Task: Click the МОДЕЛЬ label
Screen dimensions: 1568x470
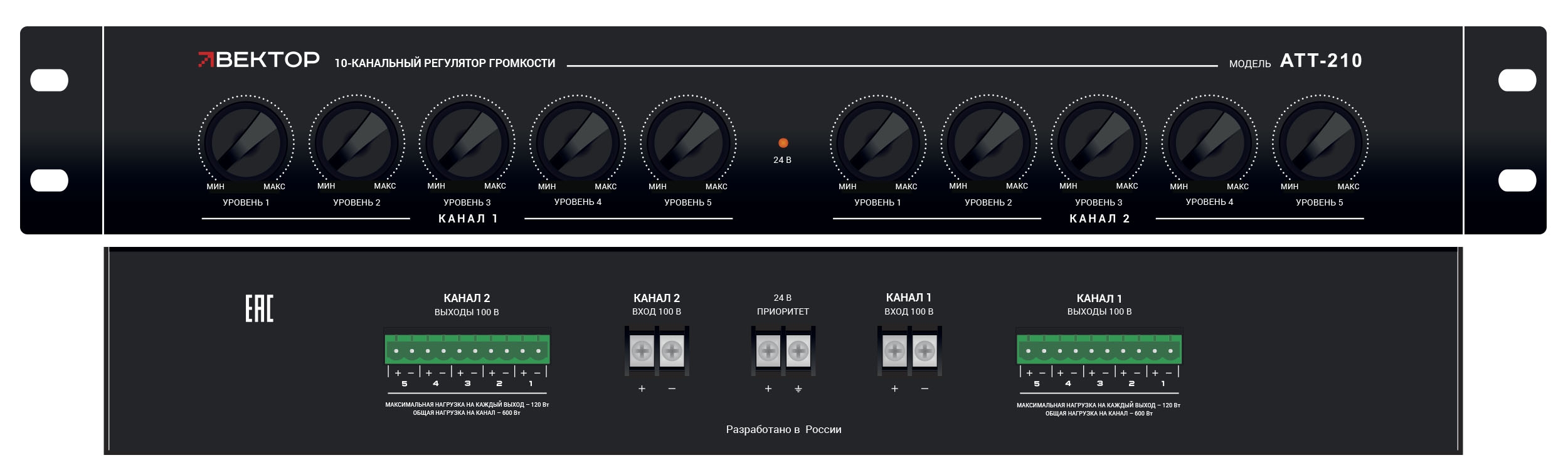Action: (x=1250, y=64)
